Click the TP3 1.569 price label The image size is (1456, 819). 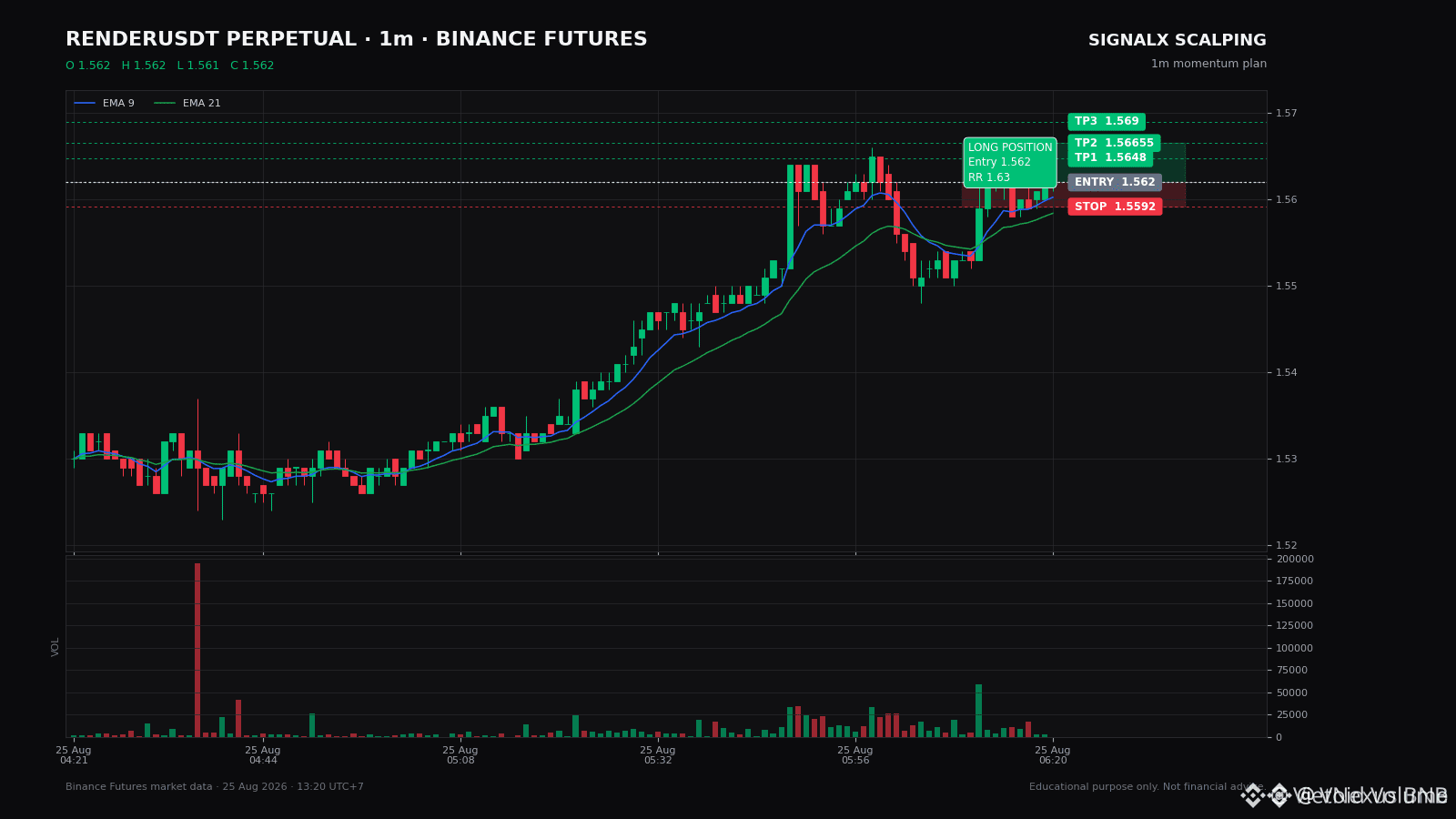coord(1106,122)
